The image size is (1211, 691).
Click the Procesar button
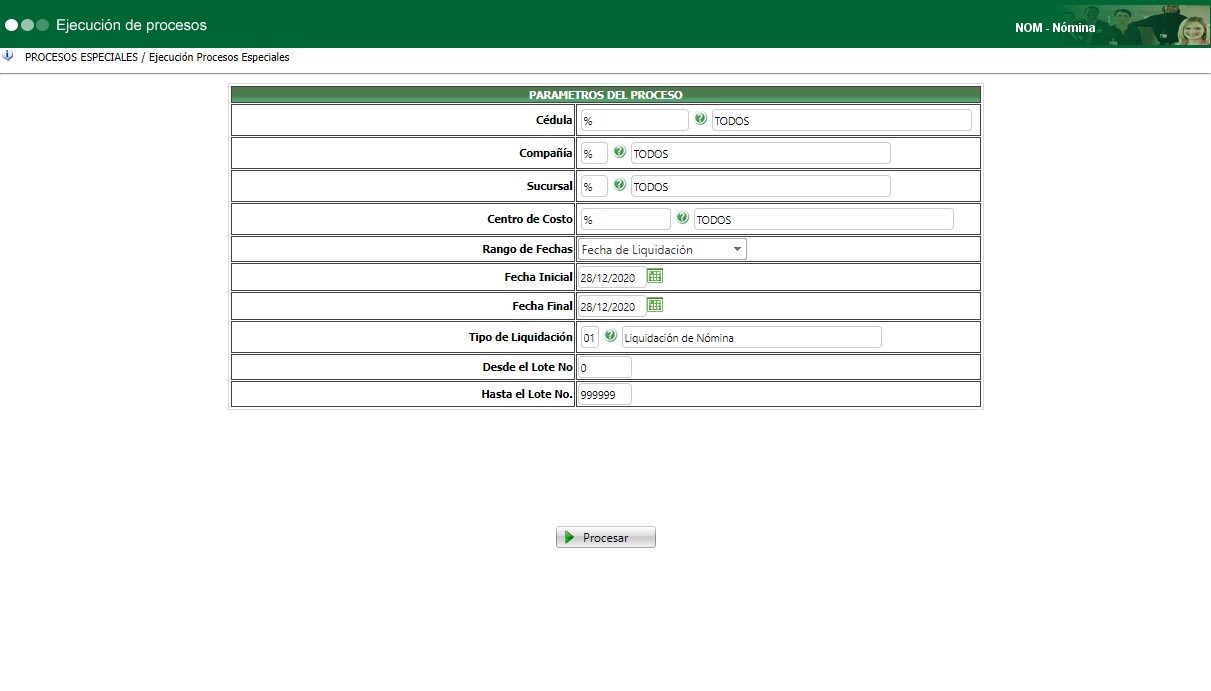pyautogui.click(x=606, y=537)
